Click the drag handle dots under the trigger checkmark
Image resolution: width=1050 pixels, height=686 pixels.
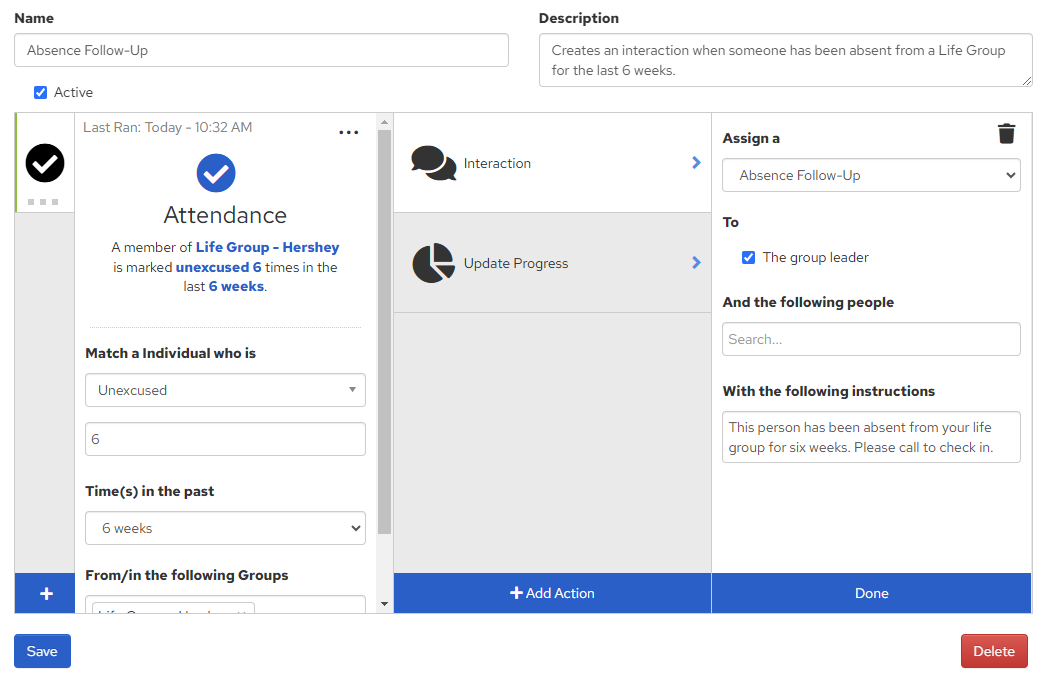44,201
